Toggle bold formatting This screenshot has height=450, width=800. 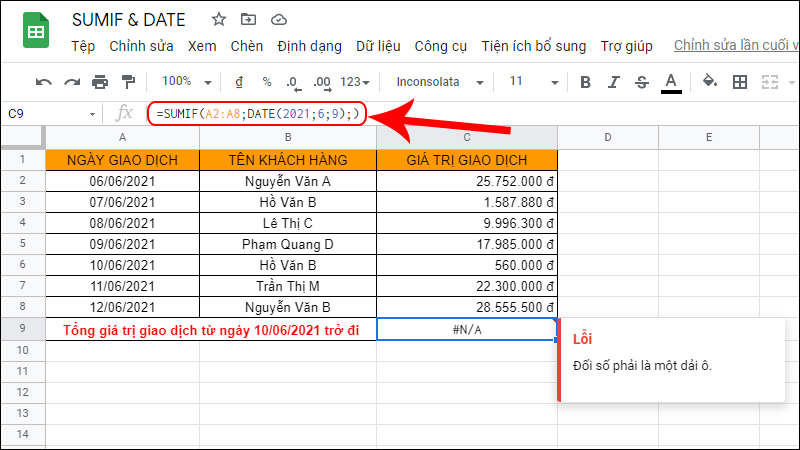point(586,82)
